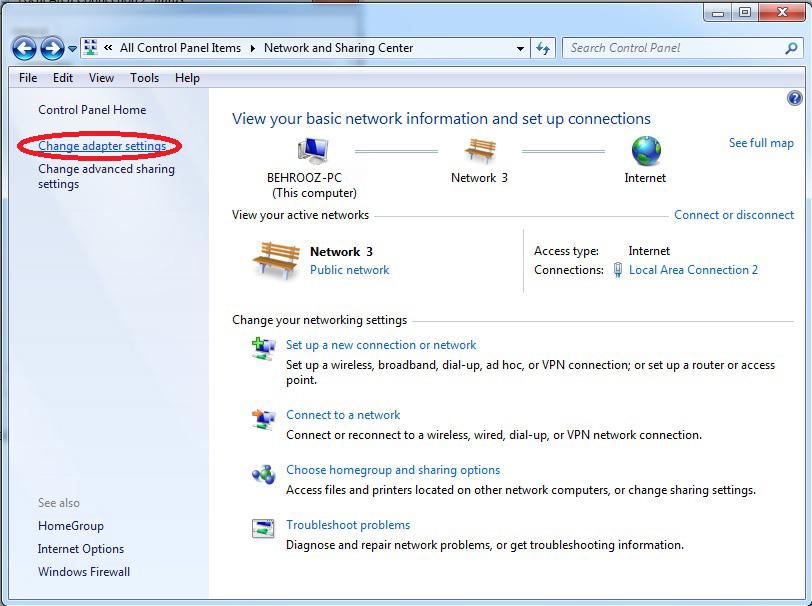Expand the recent pages dropdown next to Forward
The width and height of the screenshot is (812, 606).
pos(73,49)
